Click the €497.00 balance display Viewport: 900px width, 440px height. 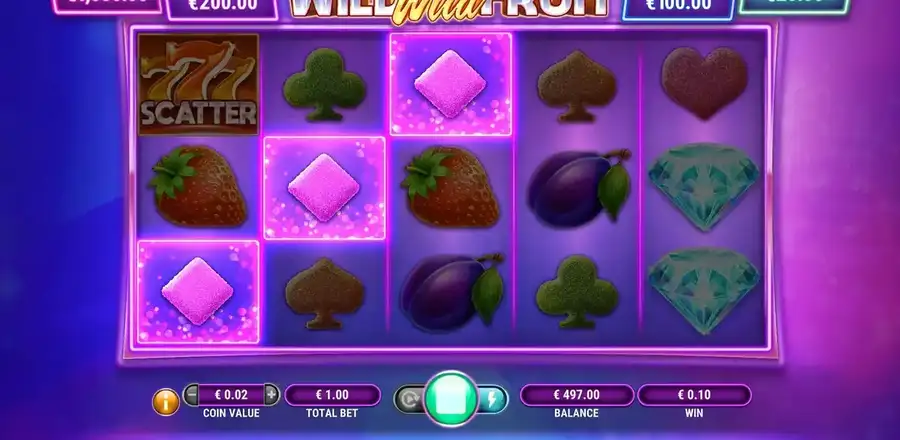click(577, 395)
